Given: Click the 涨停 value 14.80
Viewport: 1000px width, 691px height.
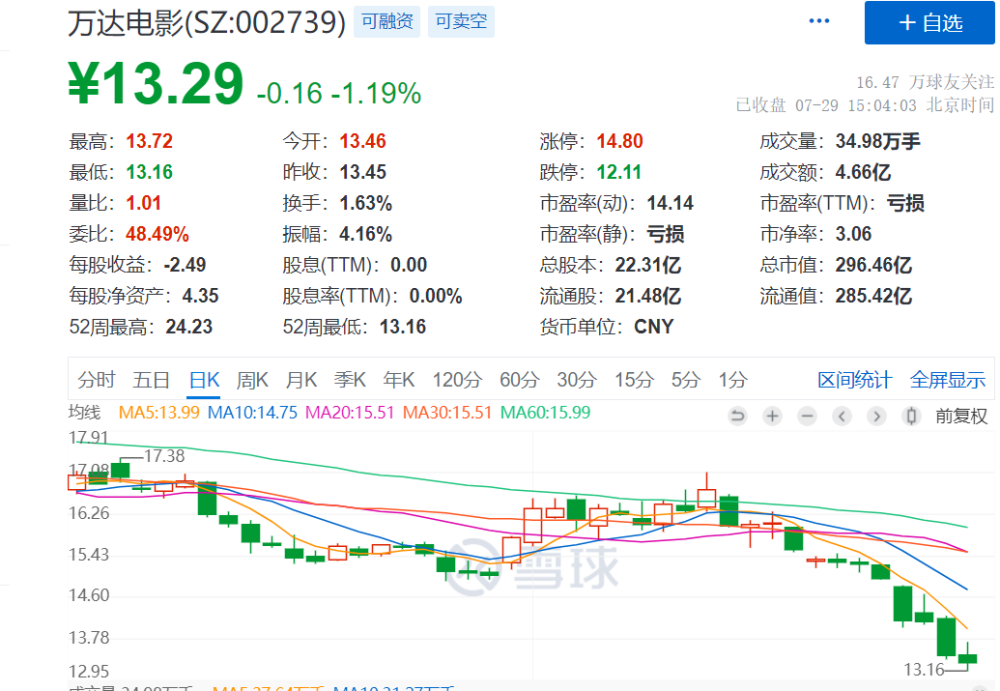Looking at the screenshot, I should pyautogui.click(x=620, y=141).
